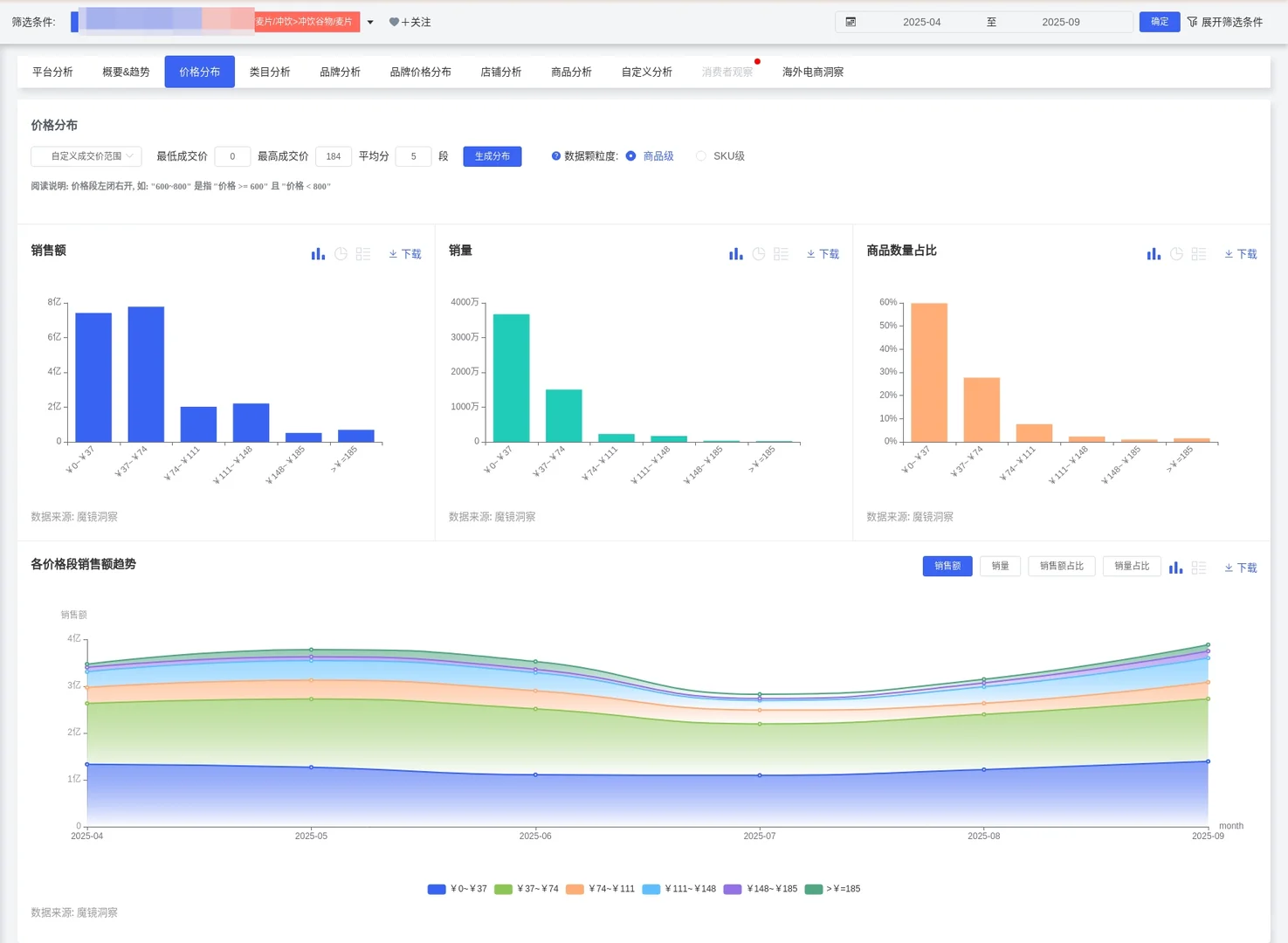Download the 各价格段销售额趋势 data
The width and height of the screenshot is (1288, 943).
pos(1241,568)
